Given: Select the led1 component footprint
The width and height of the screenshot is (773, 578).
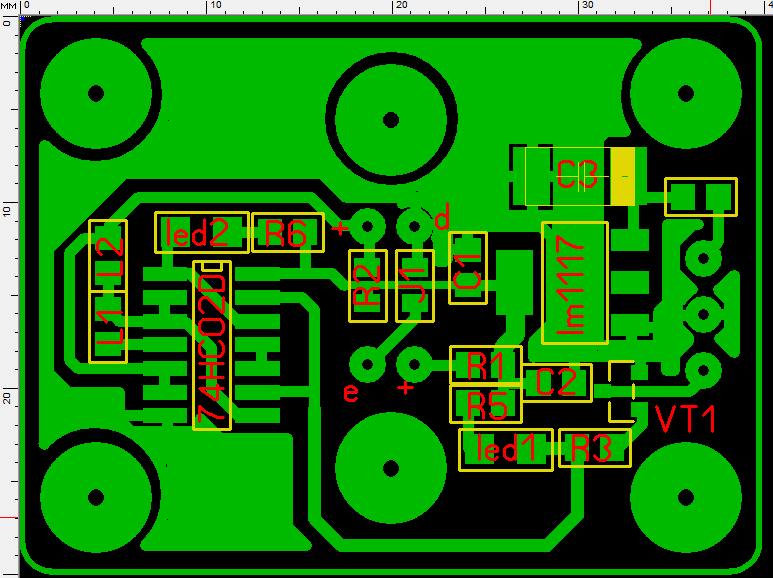Looking at the screenshot, I should [x=507, y=450].
